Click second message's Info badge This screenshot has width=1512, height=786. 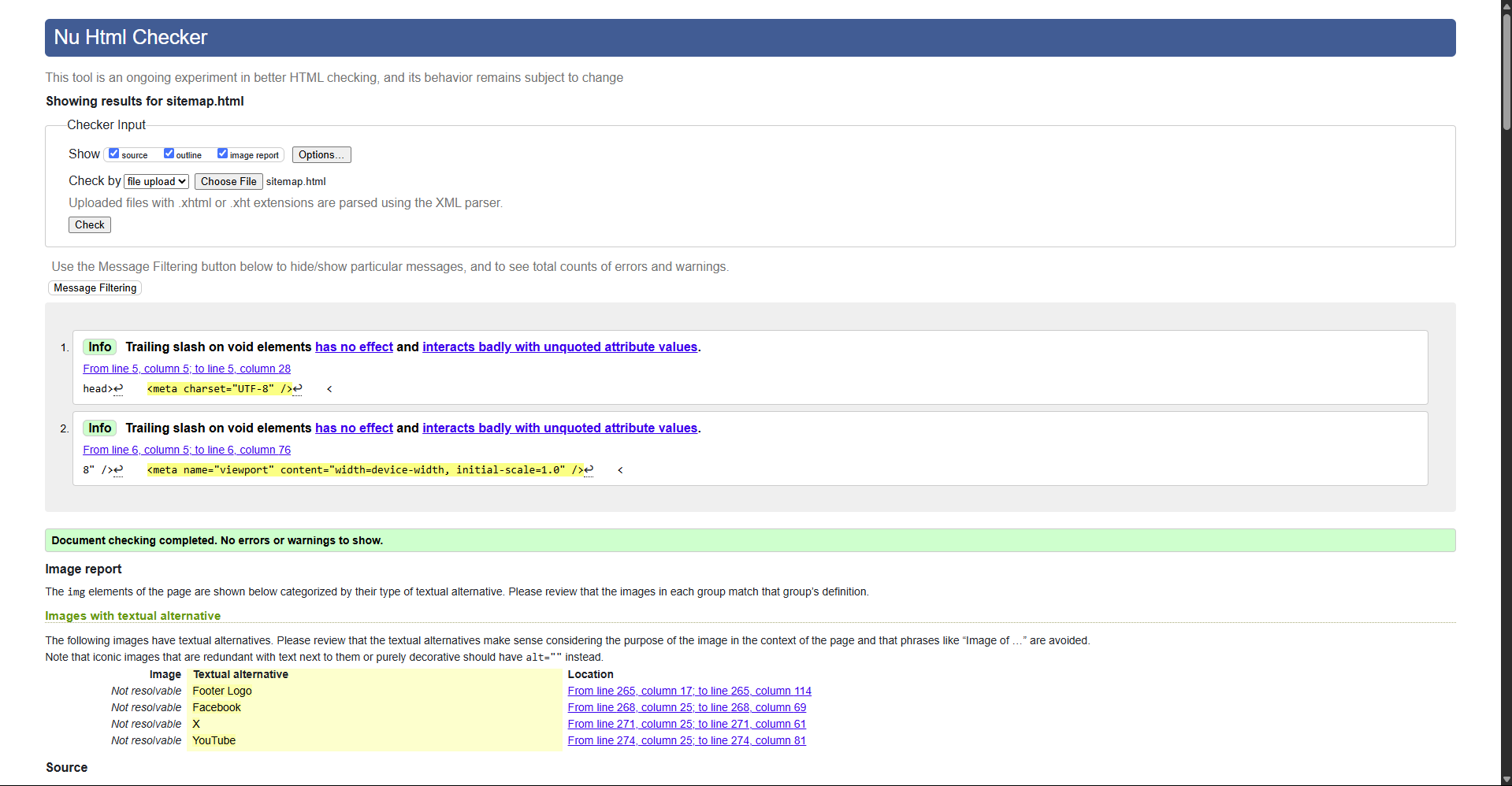pos(100,428)
